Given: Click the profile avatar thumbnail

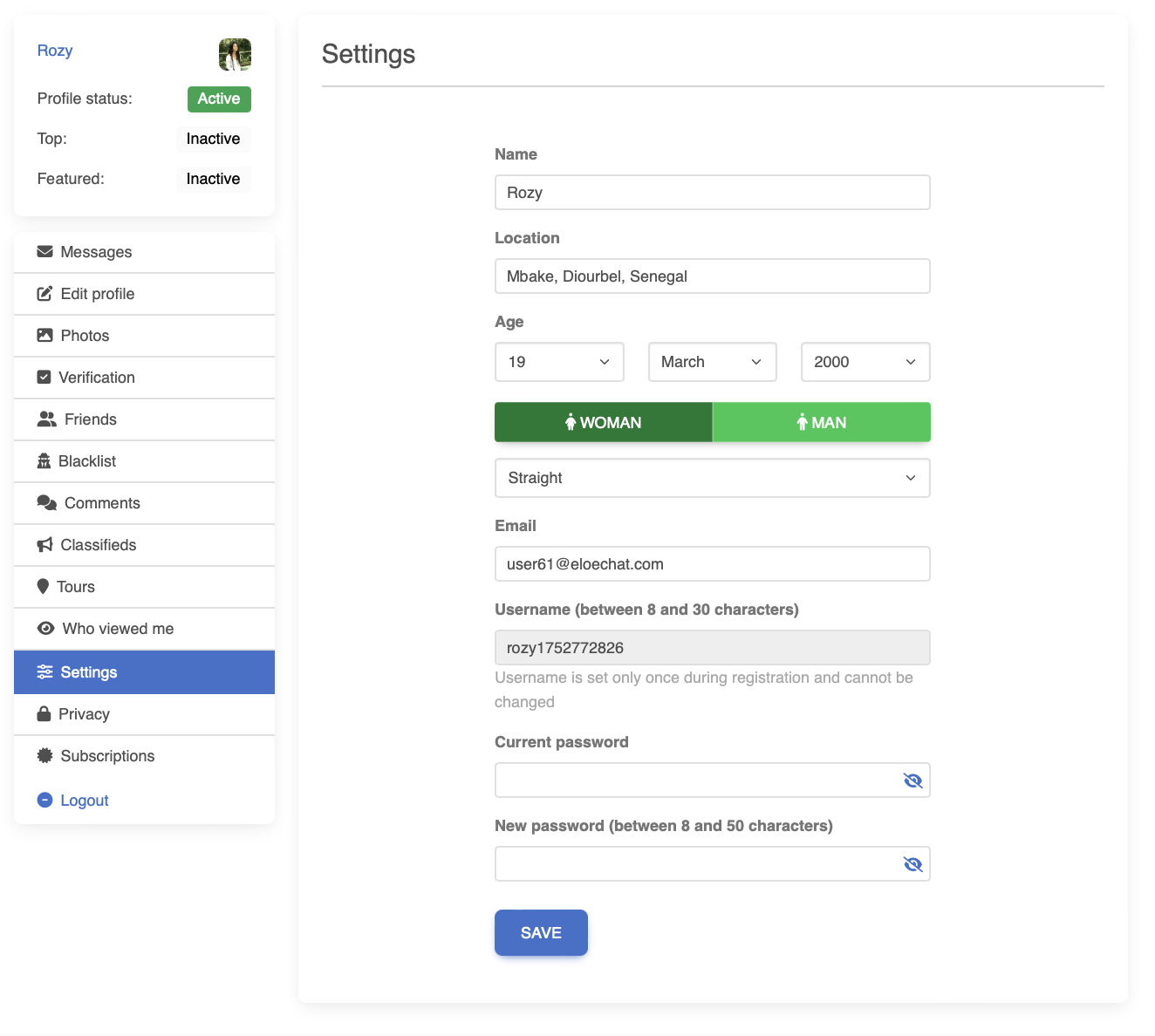Looking at the screenshot, I should [x=235, y=54].
